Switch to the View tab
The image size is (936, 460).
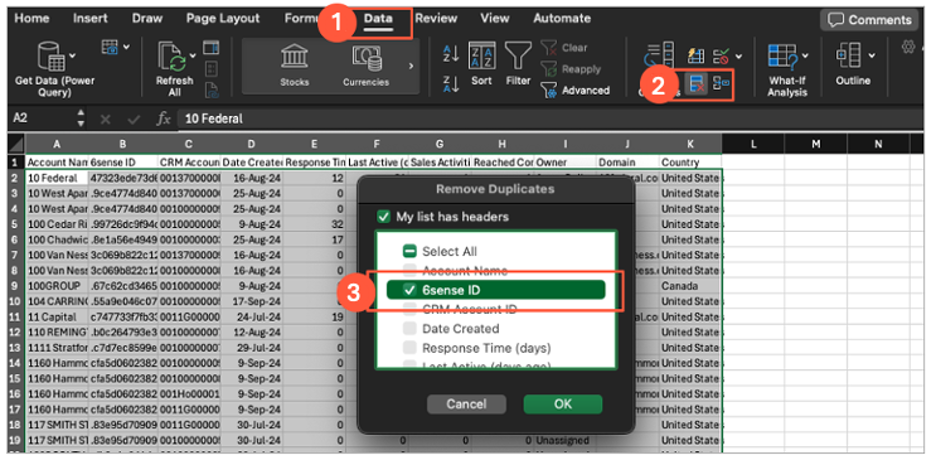point(495,18)
